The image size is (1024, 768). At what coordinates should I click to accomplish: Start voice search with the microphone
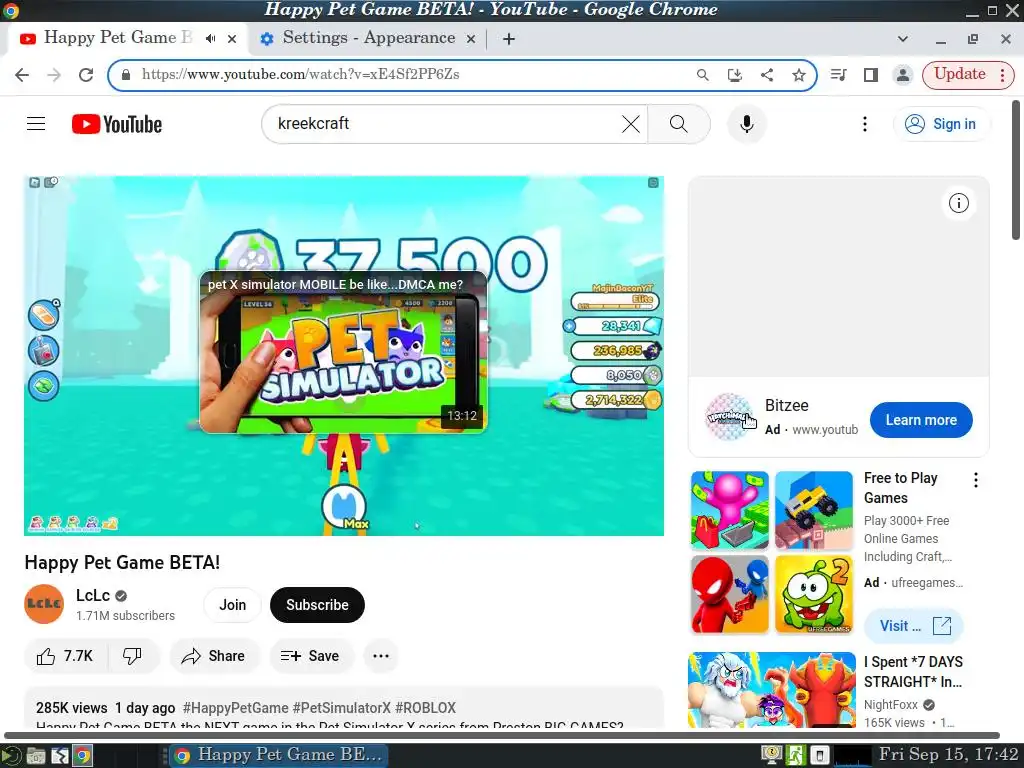746,124
